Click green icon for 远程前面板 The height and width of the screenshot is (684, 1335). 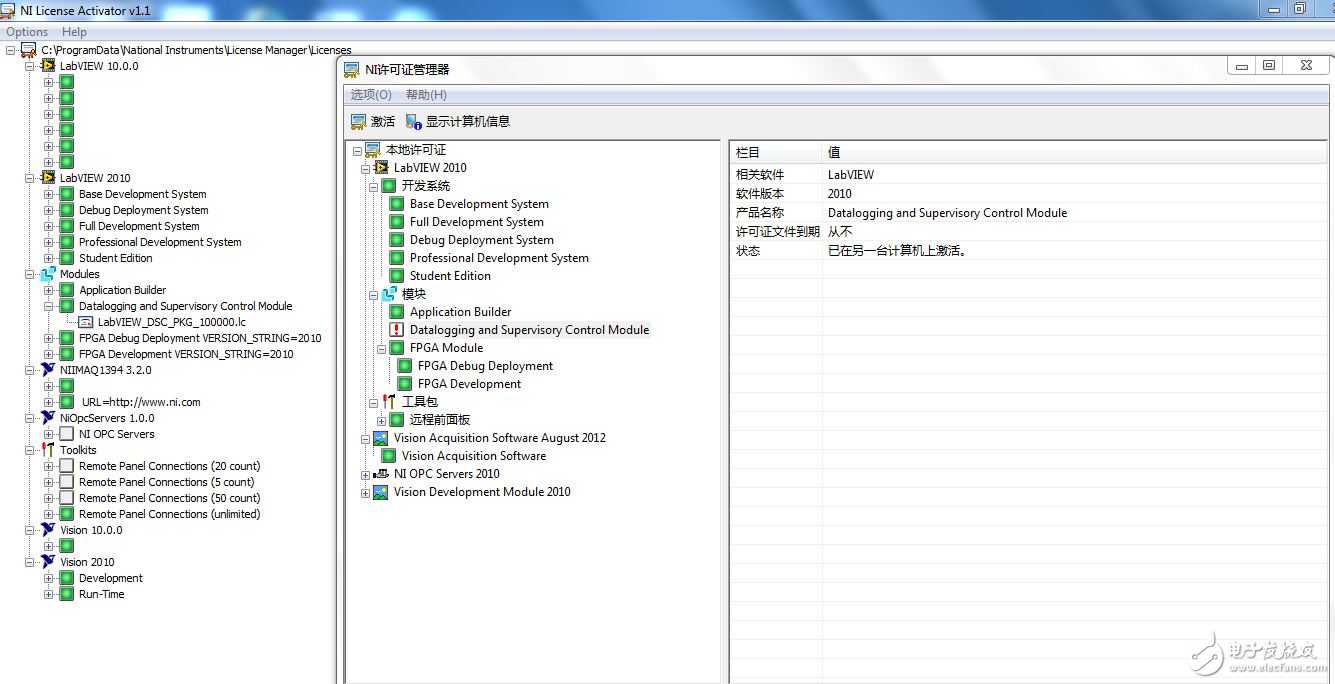397,420
